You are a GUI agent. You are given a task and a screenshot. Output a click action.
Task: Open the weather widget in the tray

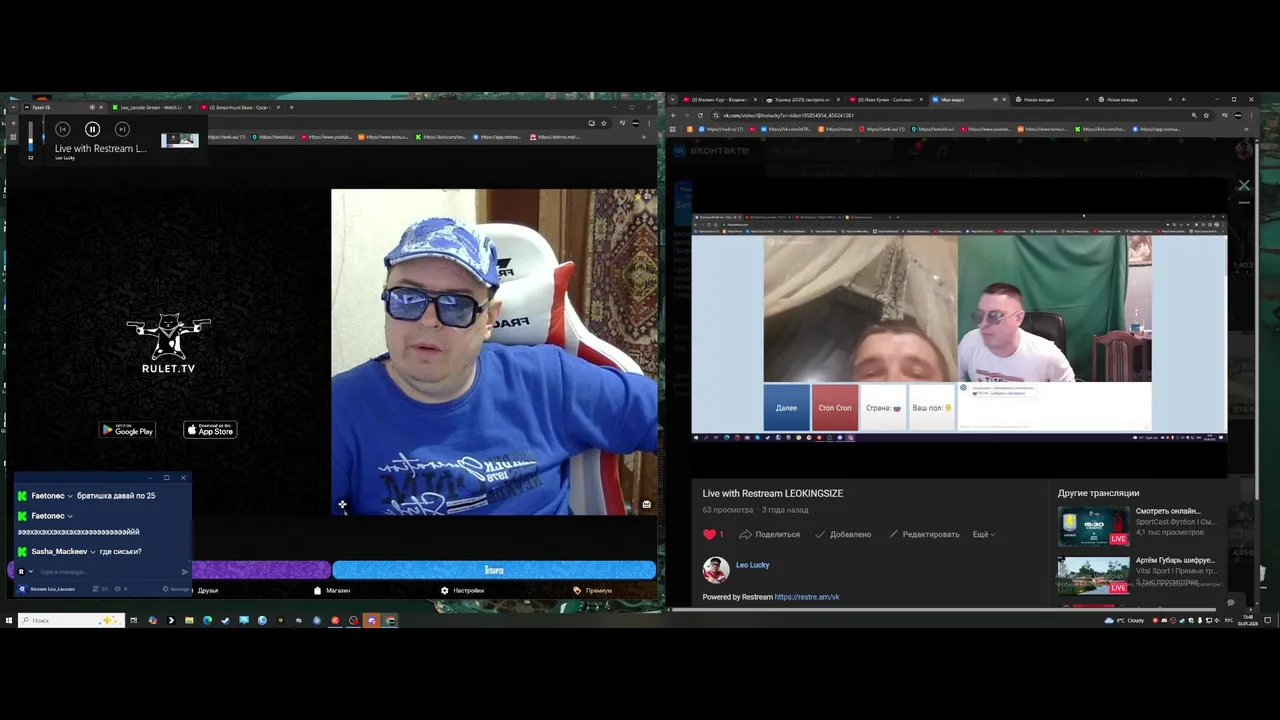[x=1124, y=620]
